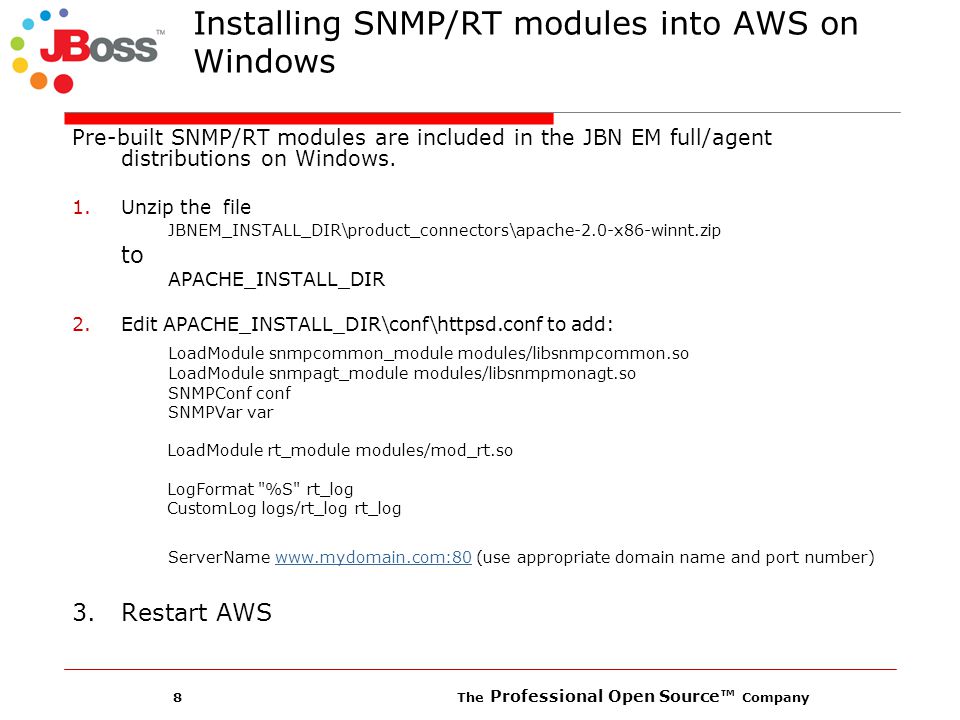
Task: Click the line 'Pre-built SNMP/RT modules are included'
Action: (x=422, y=138)
